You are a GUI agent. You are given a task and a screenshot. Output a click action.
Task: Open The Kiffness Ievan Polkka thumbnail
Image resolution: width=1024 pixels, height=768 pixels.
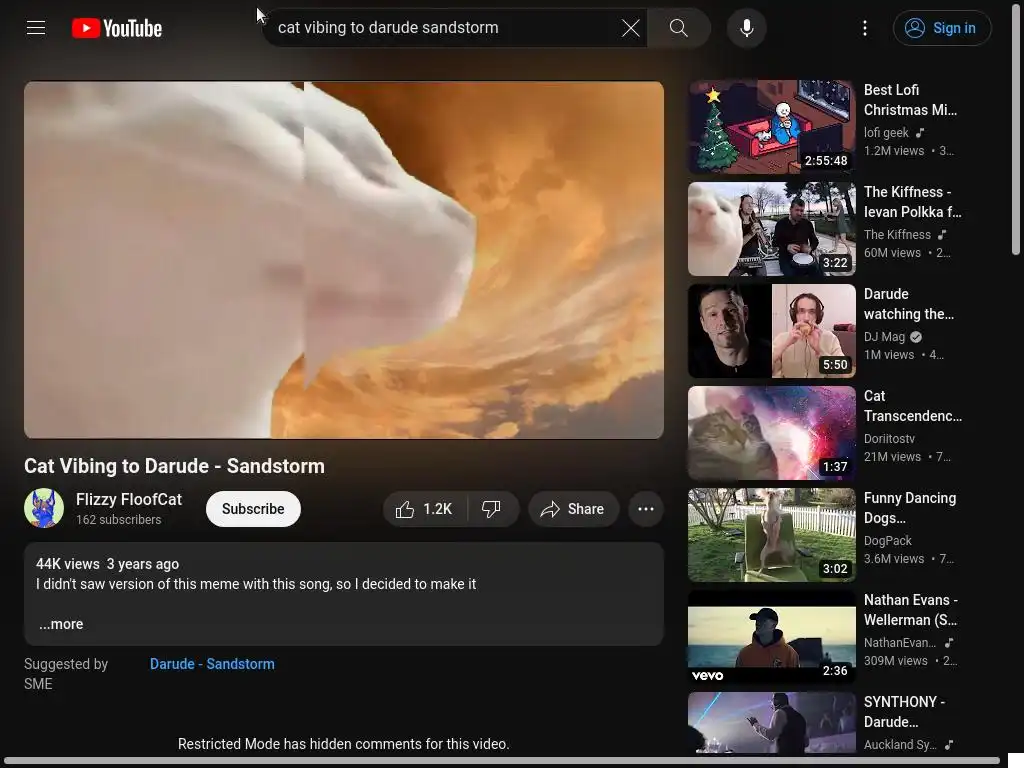coord(772,229)
